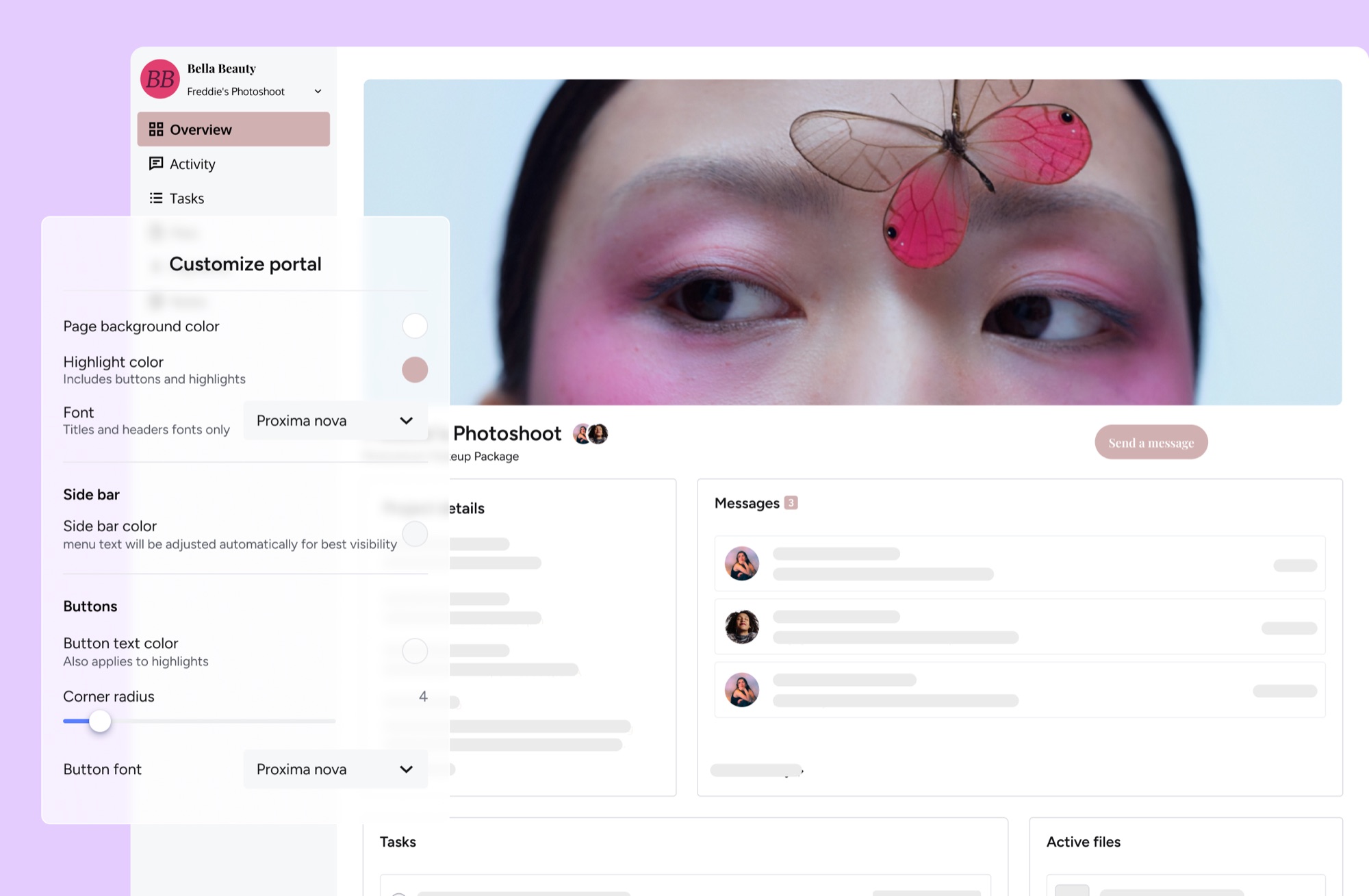The width and height of the screenshot is (1369, 896).
Task: Click the Active files section heading
Action: tap(1084, 842)
